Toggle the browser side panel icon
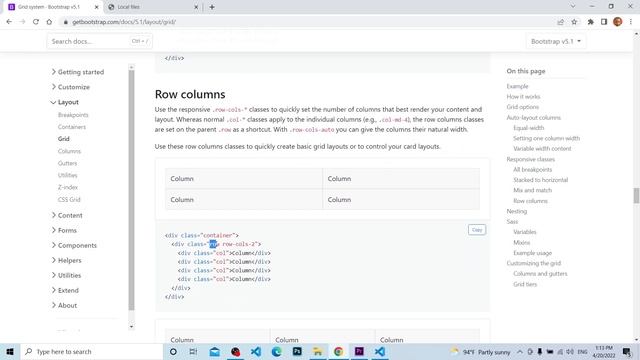 [x=604, y=22]
